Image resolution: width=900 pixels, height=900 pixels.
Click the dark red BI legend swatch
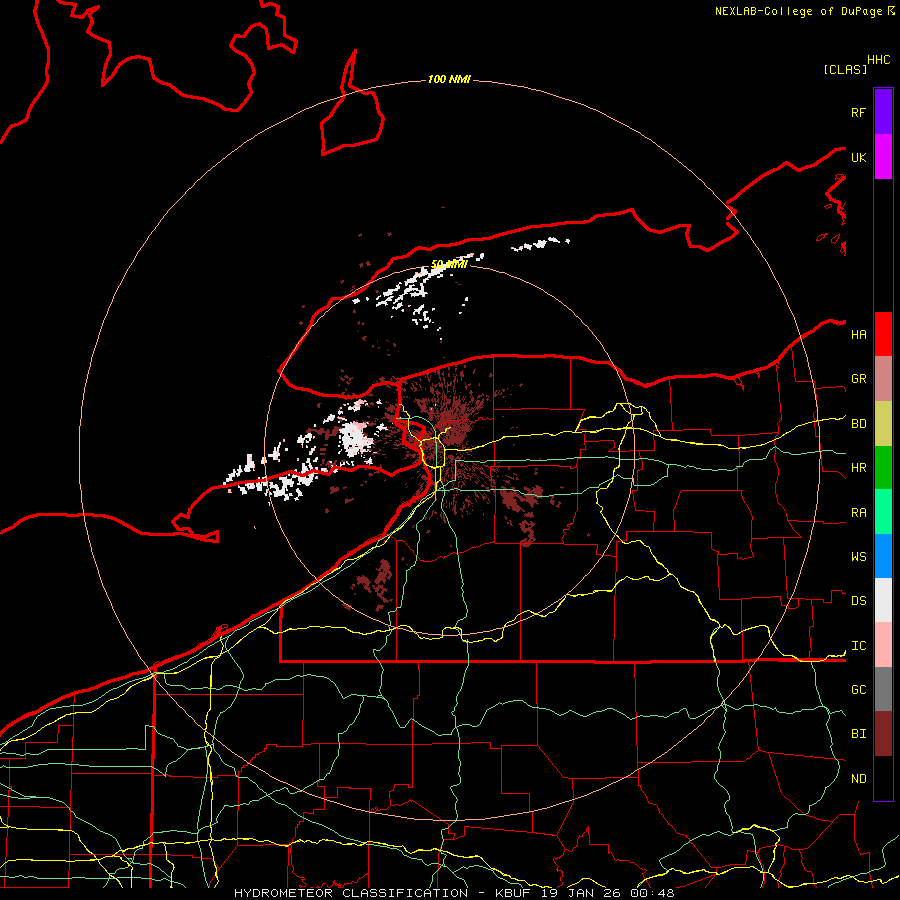pyautogui.click(x=883, y=734)
